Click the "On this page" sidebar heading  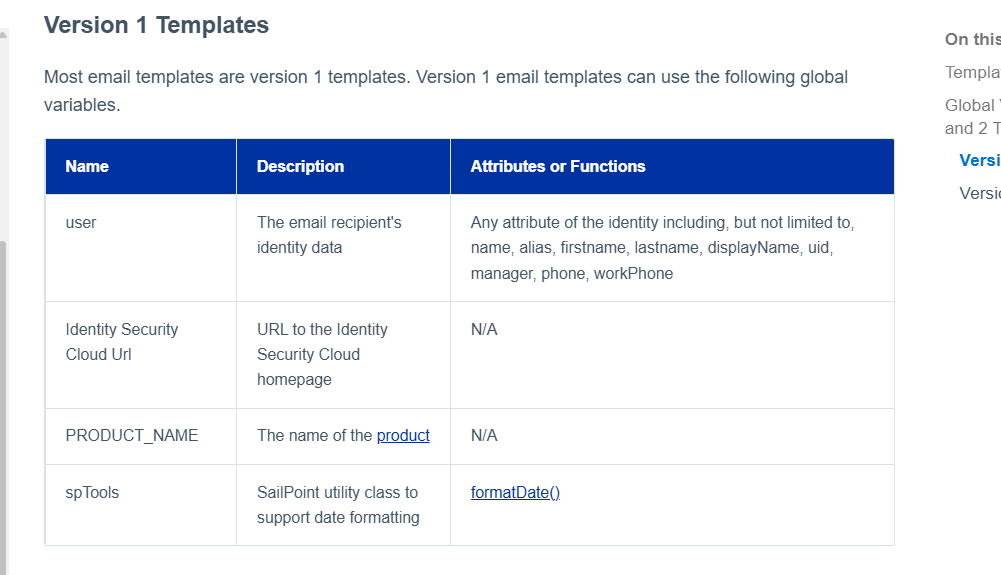click(972, 39)
